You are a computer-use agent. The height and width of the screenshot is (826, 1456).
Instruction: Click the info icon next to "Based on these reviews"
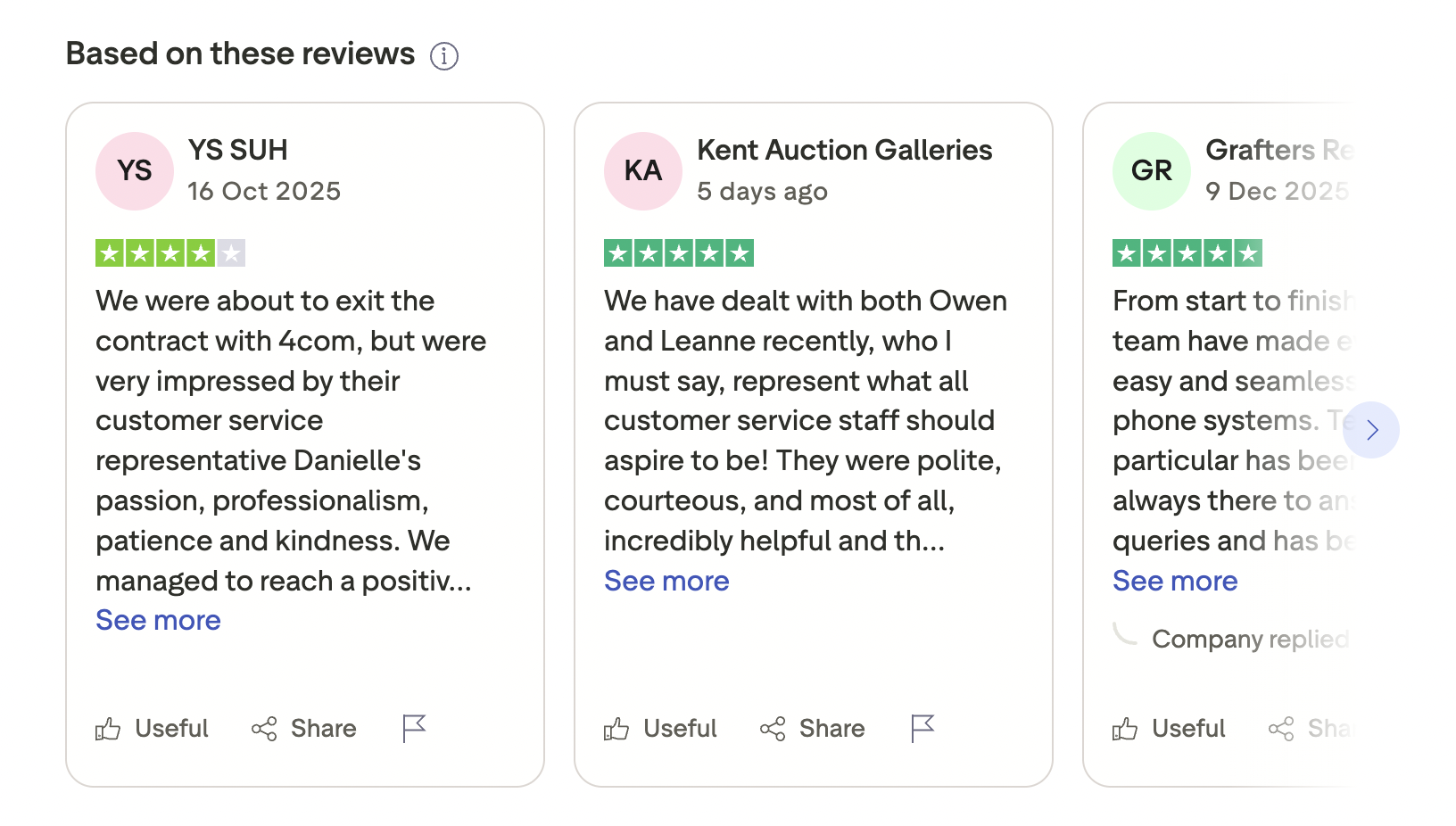pos(443,55)
